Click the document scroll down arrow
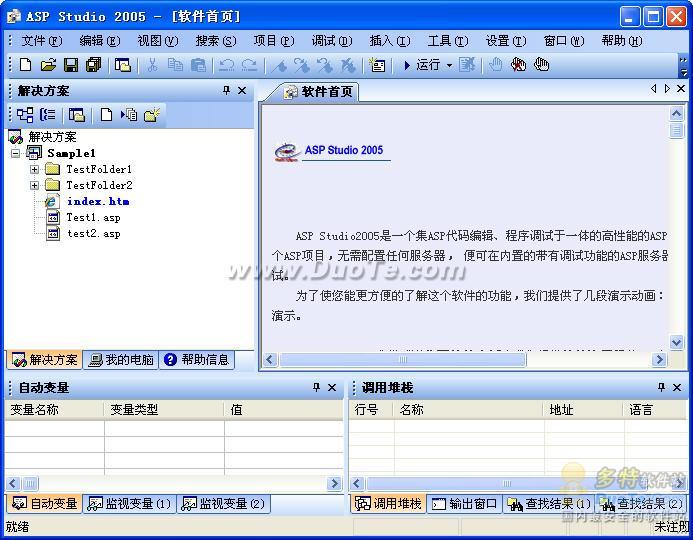 pyautogui.click(x=677, y=342)
